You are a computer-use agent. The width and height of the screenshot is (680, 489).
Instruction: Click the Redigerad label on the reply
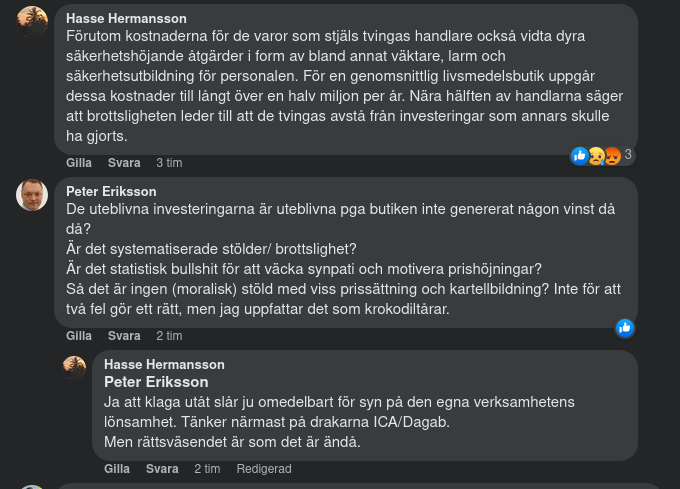tap(264, 469)
